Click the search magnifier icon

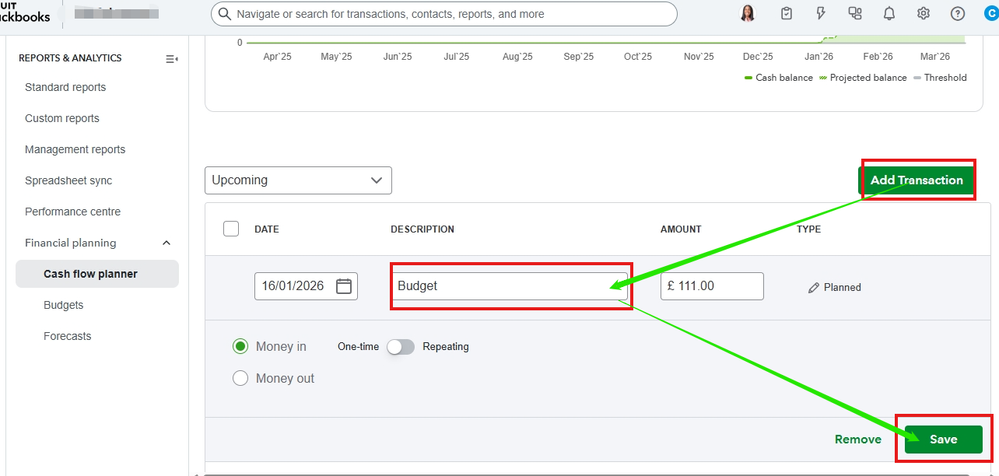point(224,14)
